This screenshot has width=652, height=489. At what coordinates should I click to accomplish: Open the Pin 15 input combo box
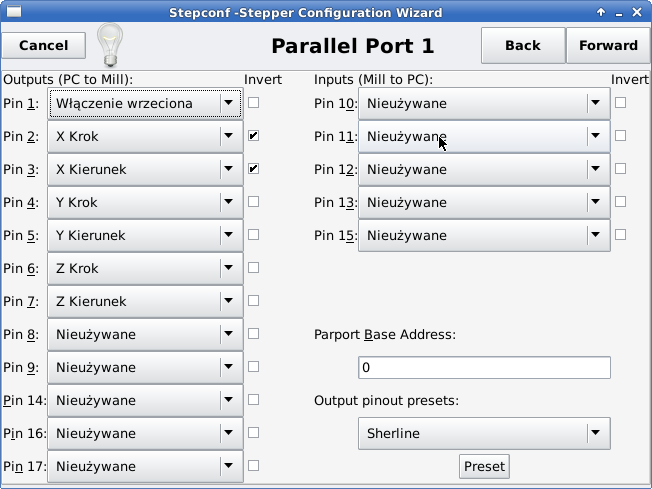coord(484,235)
